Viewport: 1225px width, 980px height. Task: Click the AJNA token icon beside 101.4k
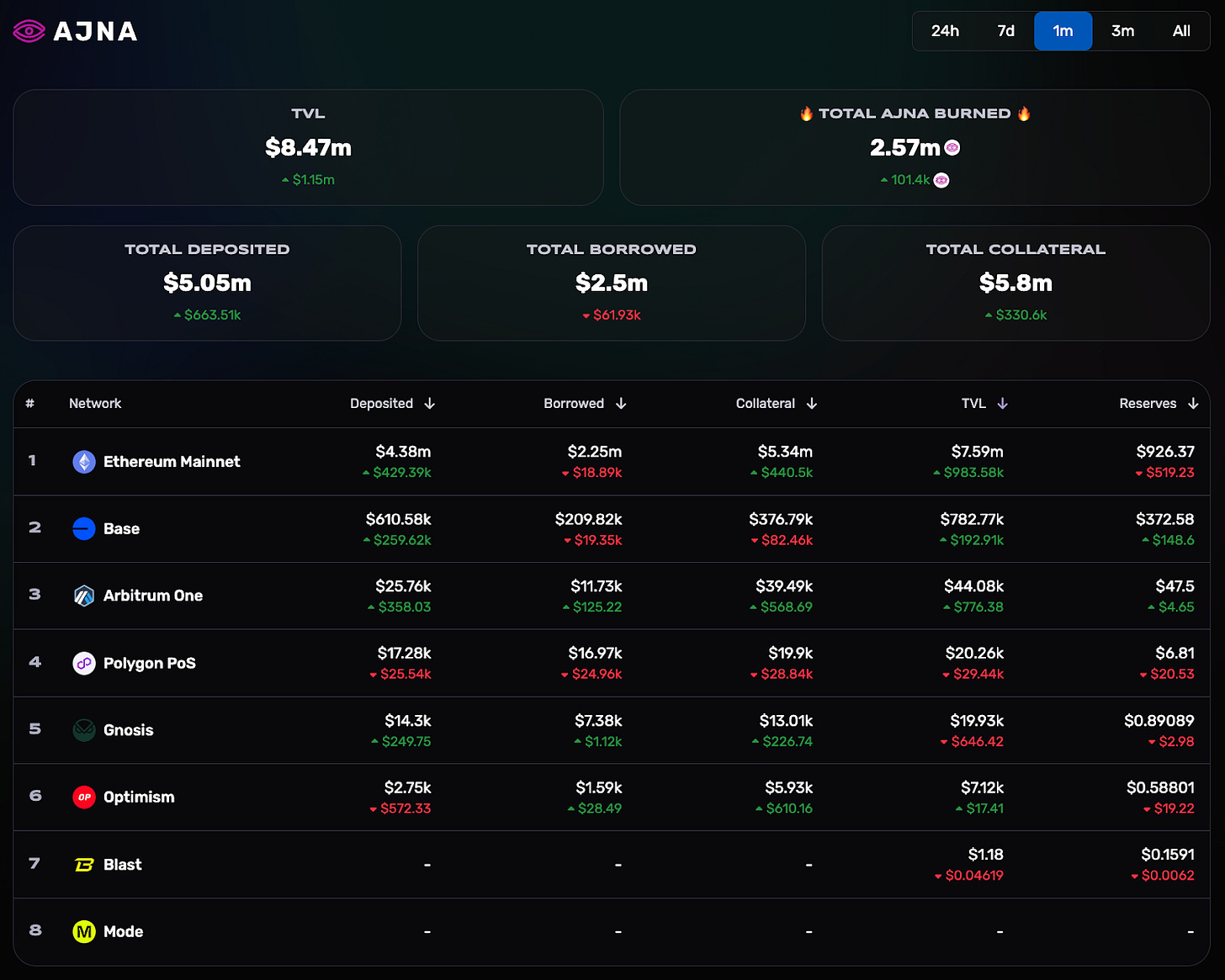coord(941,180)
